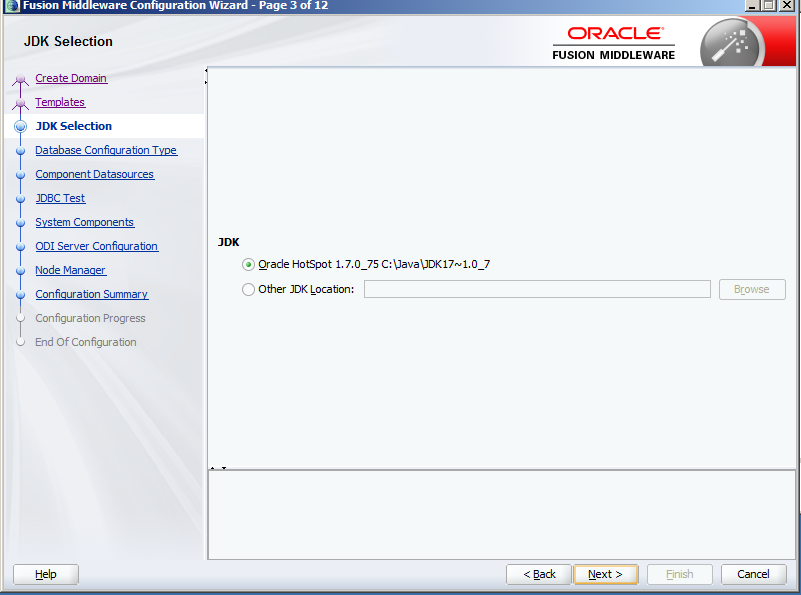The height and width of the screenshot is (595, 801).
Task: Click the Oracle wizard wand logo icon
Action: click(x=731, y=44)
